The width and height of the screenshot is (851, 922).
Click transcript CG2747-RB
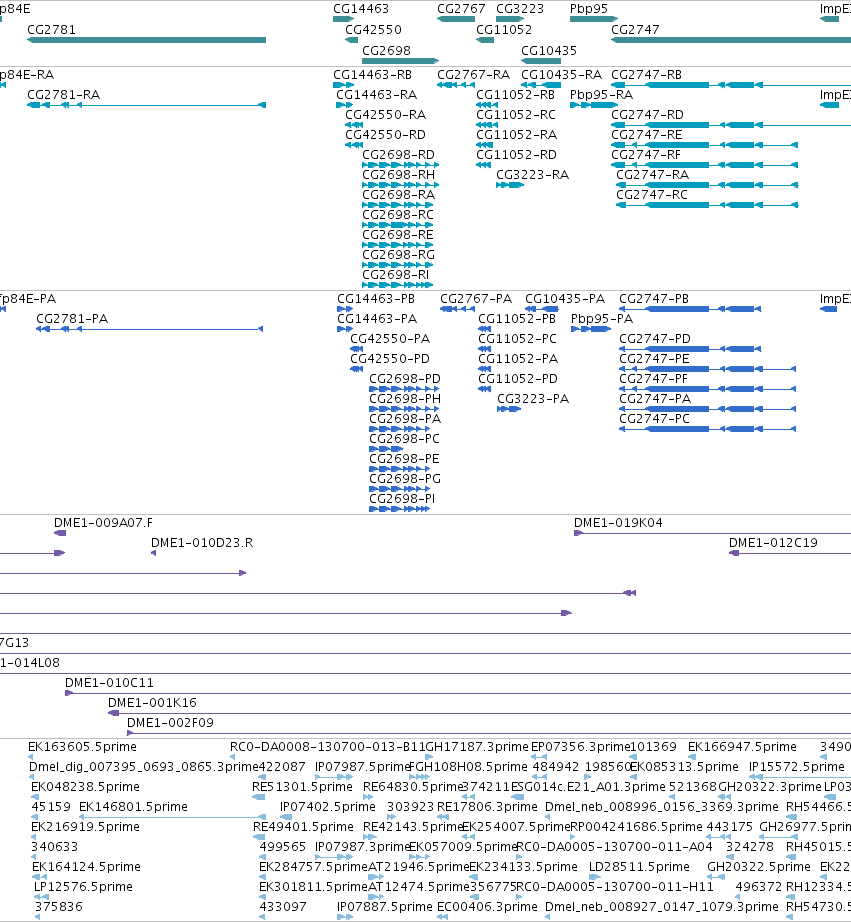(x=646, y=75)
